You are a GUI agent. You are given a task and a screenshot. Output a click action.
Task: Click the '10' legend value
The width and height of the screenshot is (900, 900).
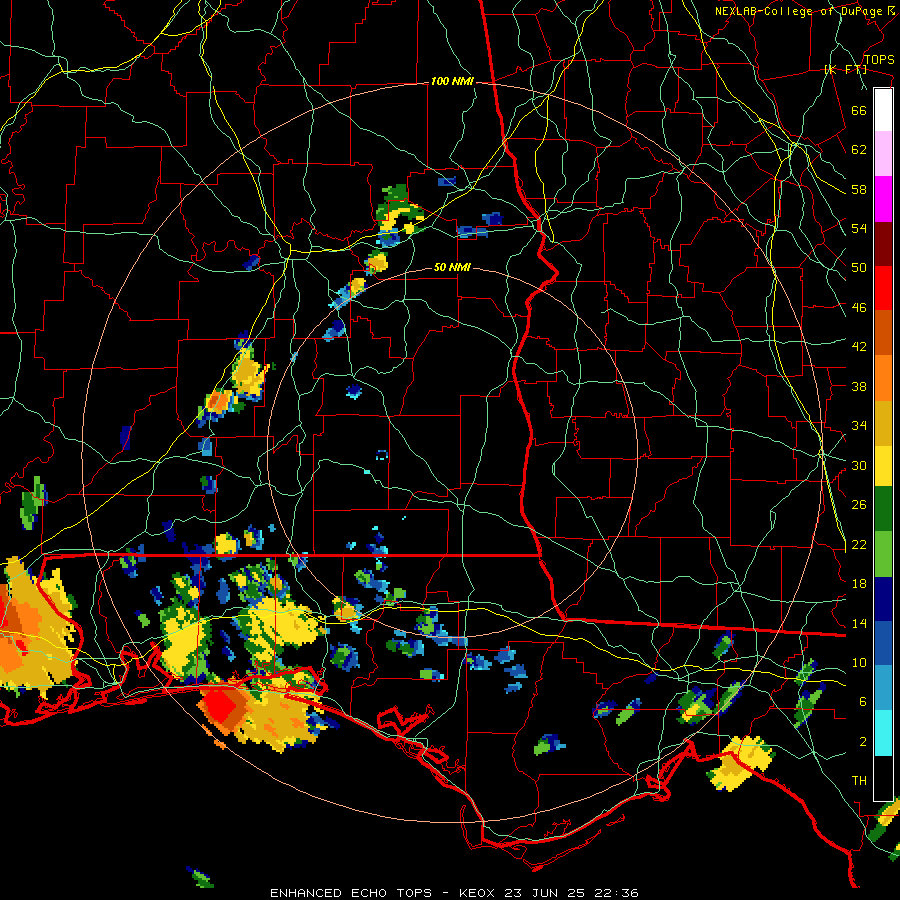859,663
